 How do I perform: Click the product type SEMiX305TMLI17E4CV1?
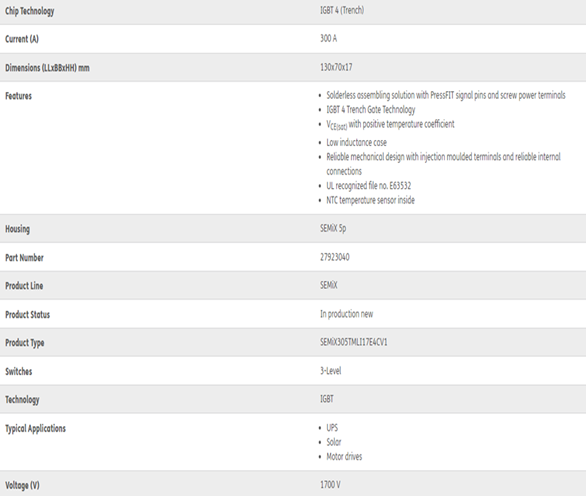click(x=354, y=342)
